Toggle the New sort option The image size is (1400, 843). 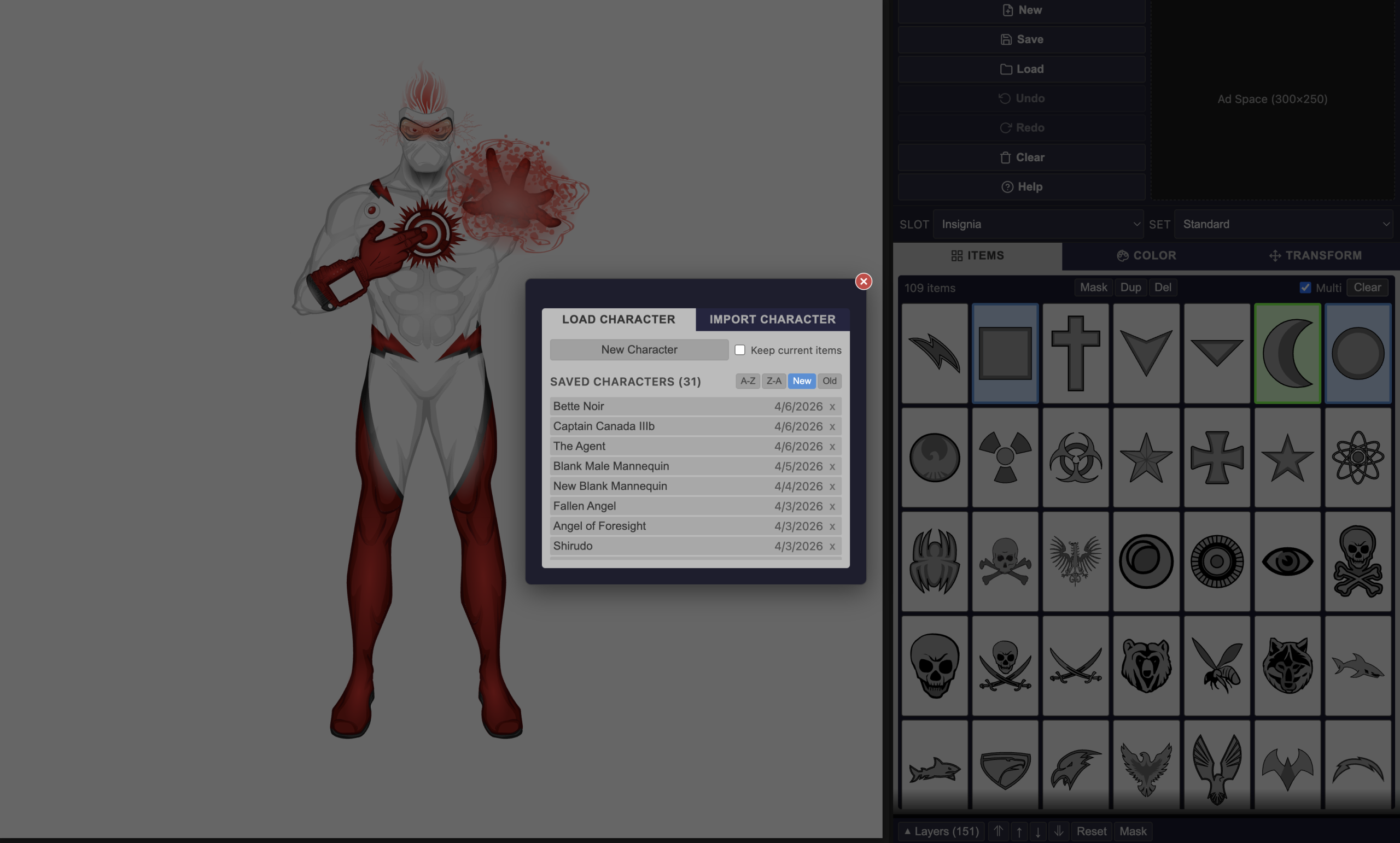801,381
